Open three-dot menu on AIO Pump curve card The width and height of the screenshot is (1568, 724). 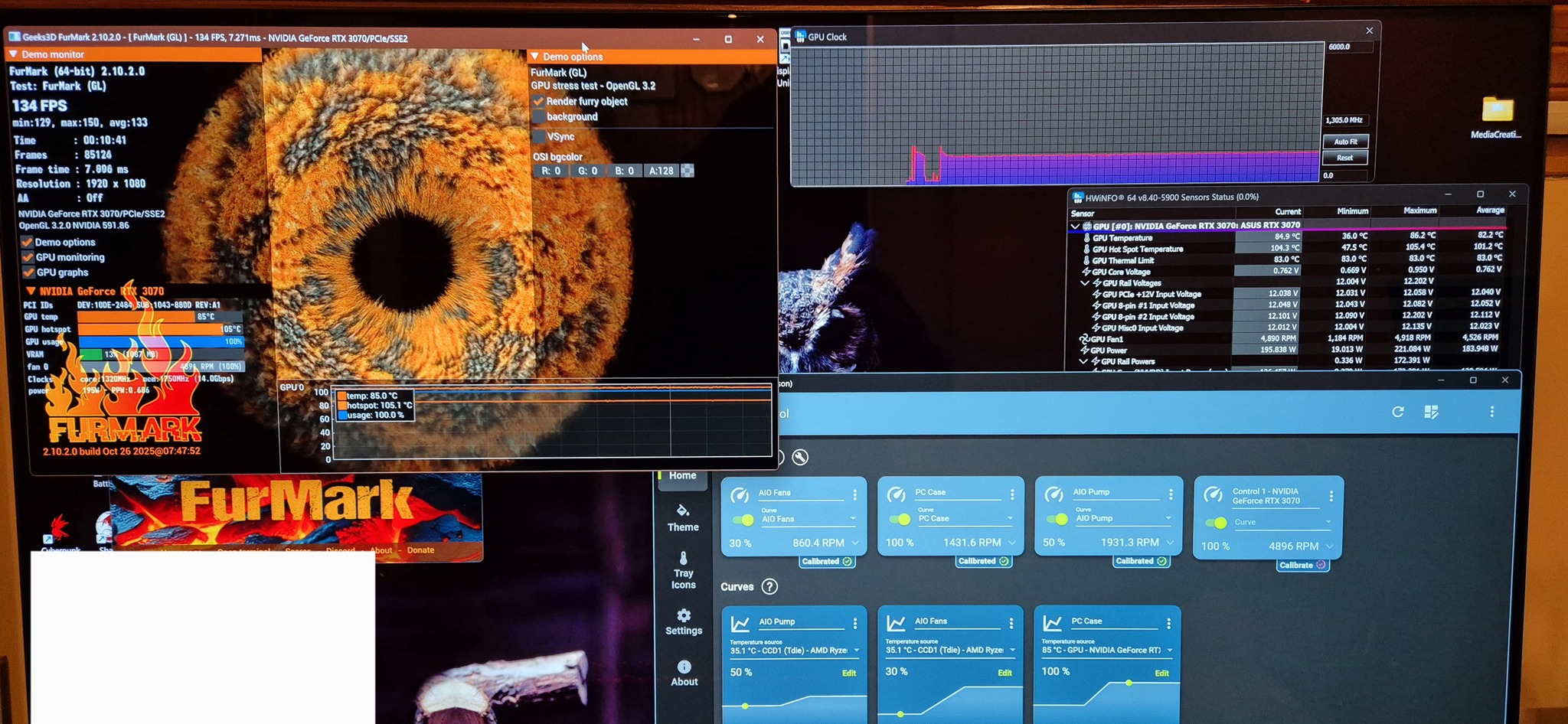click(x=855, y=624)
